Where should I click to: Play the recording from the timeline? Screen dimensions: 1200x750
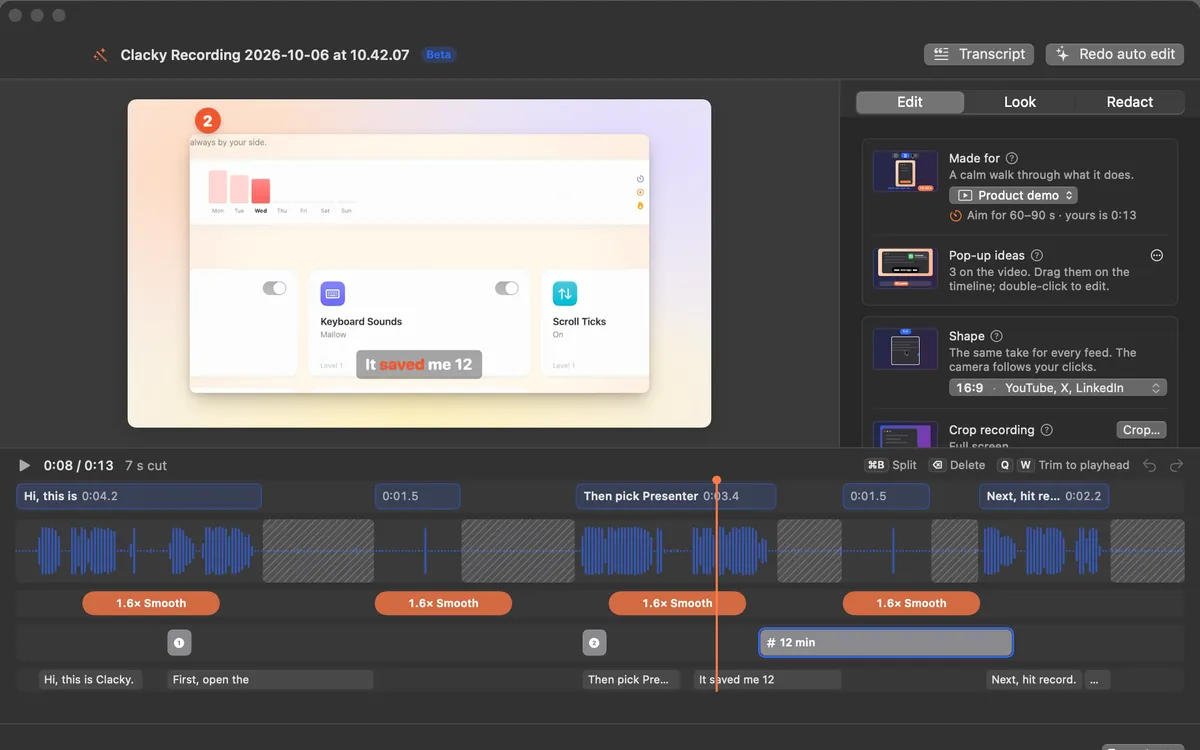point(25,465)
